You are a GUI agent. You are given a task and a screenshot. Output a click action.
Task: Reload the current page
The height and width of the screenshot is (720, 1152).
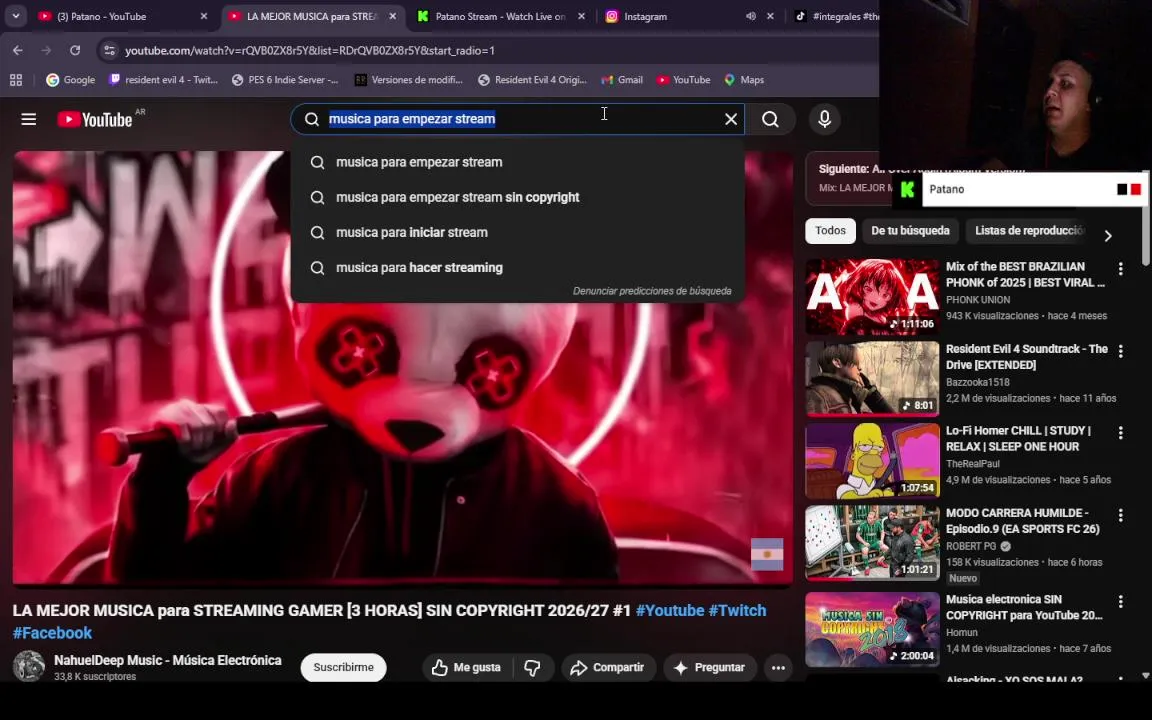tap(75, 51)
